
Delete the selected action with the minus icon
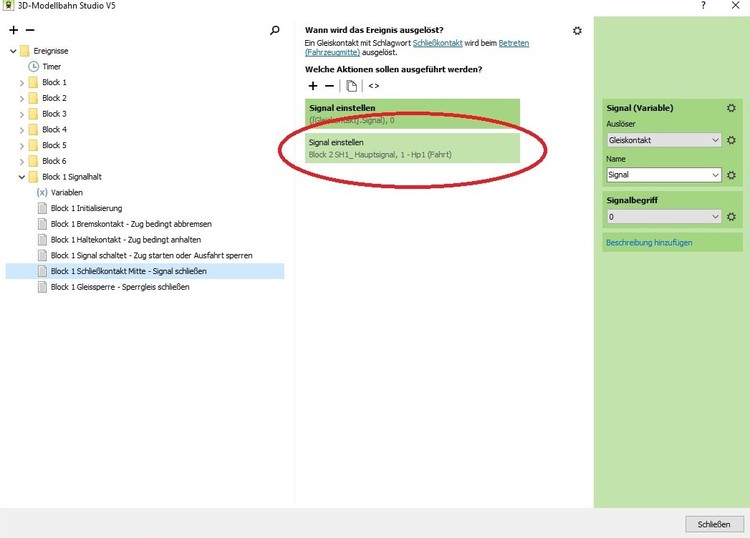pos(330,86)
